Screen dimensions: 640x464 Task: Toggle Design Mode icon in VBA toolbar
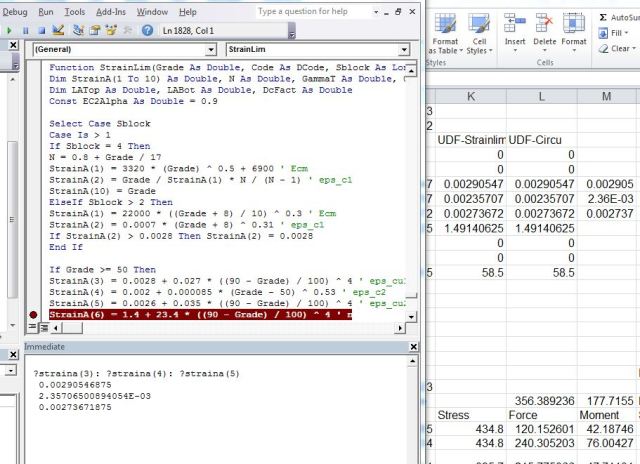tap(56, 31)
